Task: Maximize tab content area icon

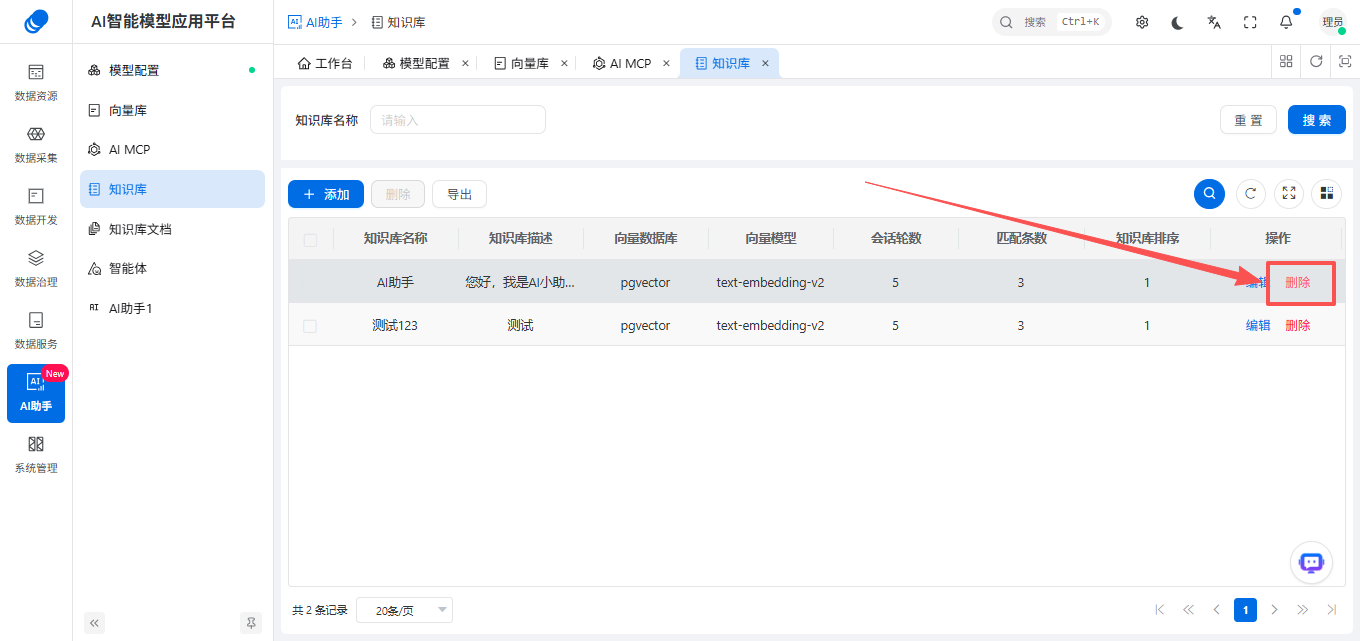Action: [x=1345, y=61]
